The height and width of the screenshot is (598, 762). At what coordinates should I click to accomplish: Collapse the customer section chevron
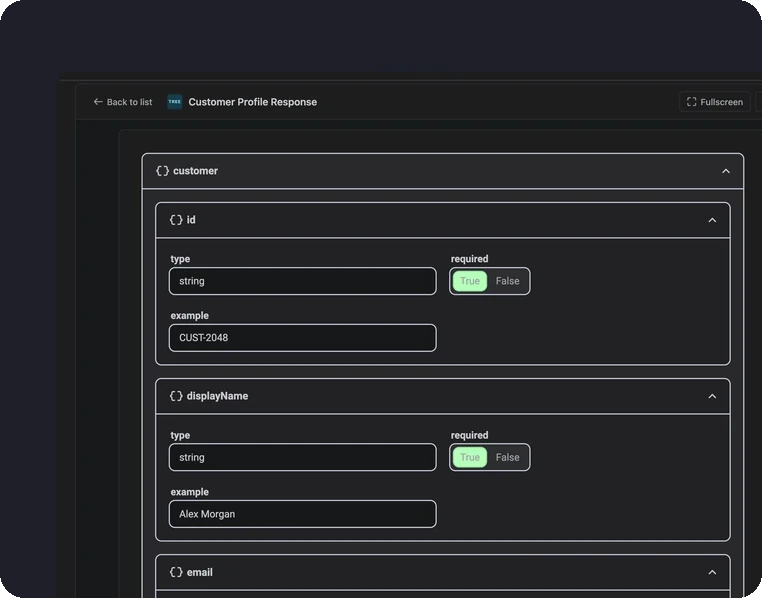coord(726,171)
